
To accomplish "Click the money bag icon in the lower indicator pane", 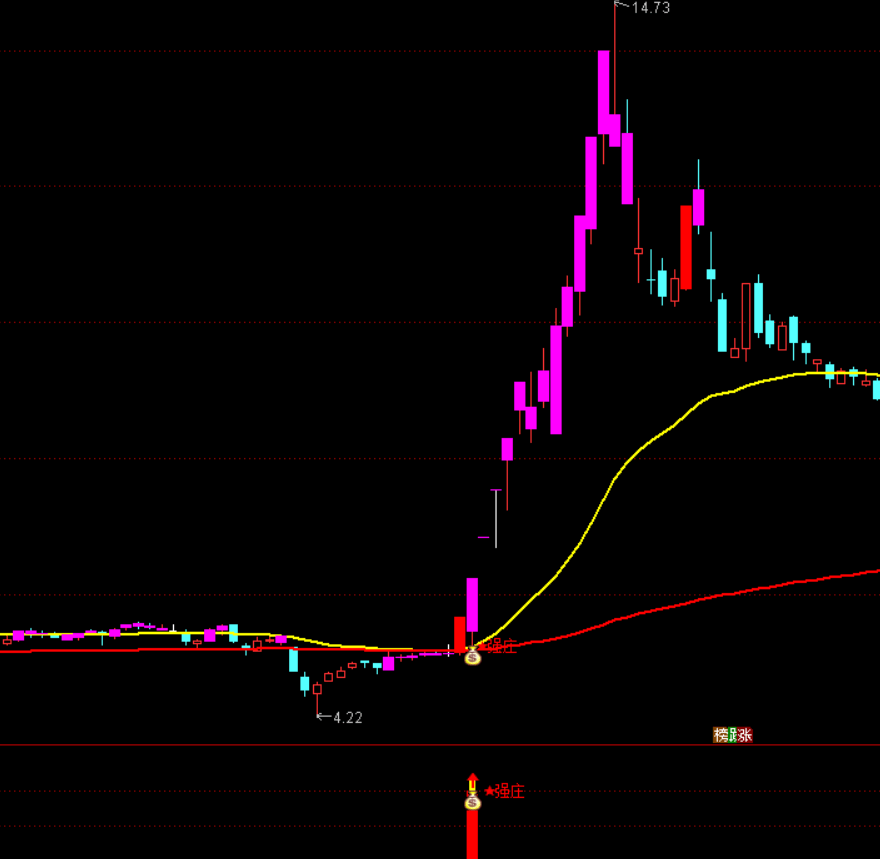I will tap(472, 801).
